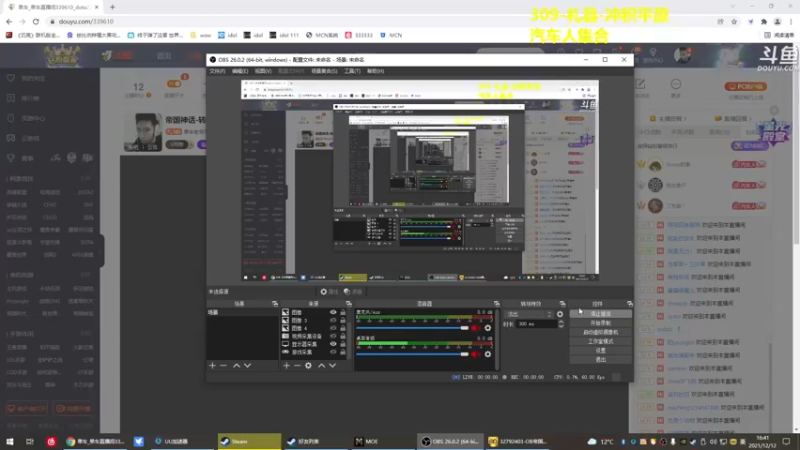
Task: Open the transition properties gear in Scene Transitions
Action: (560, 314)
